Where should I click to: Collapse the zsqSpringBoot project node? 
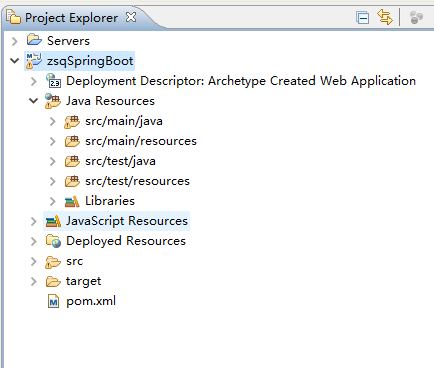pos(14,61)
